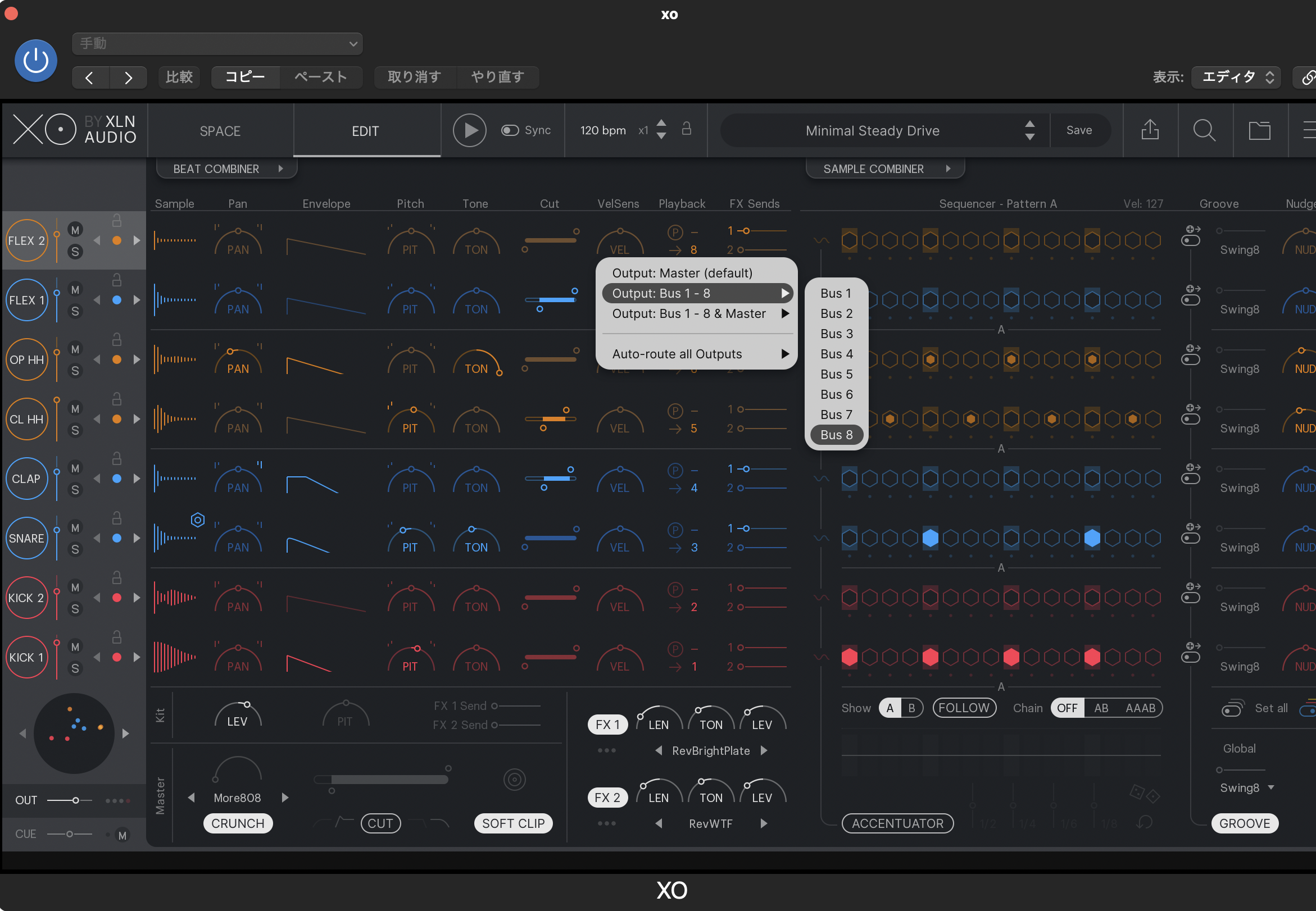Select Bus 8 in output submenu

837,434
